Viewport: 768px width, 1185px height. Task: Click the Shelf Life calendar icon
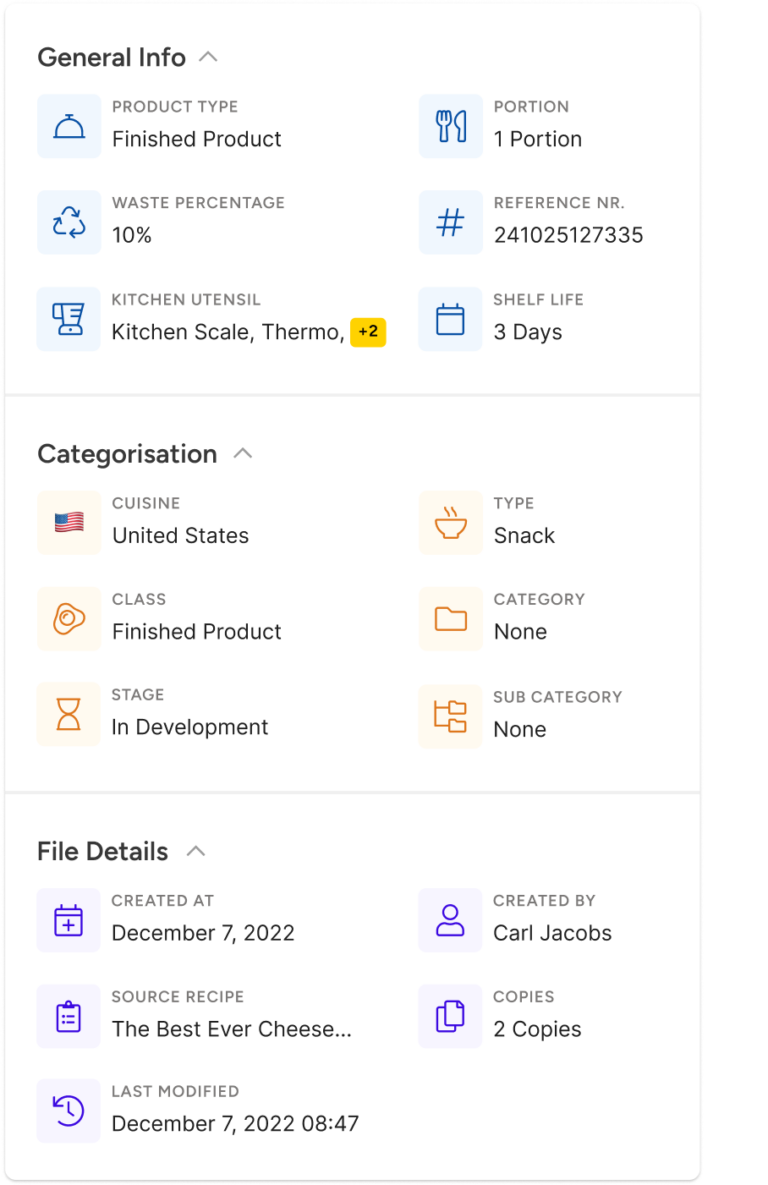[451, 318]
